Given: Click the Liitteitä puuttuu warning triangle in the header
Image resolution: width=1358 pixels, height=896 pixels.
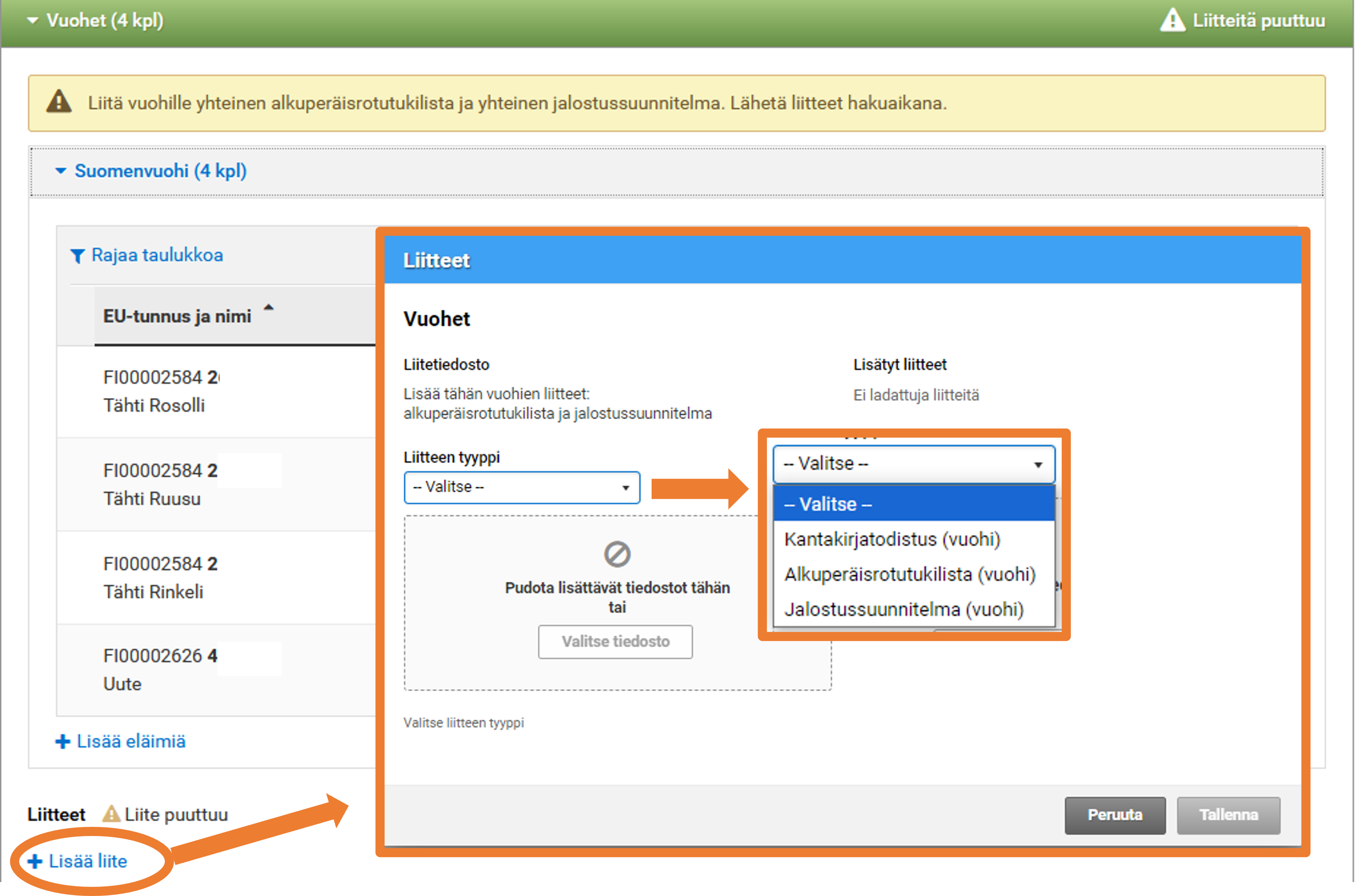Looking at the screenshot, I should pyautogui.click(x=1172, y=20).
